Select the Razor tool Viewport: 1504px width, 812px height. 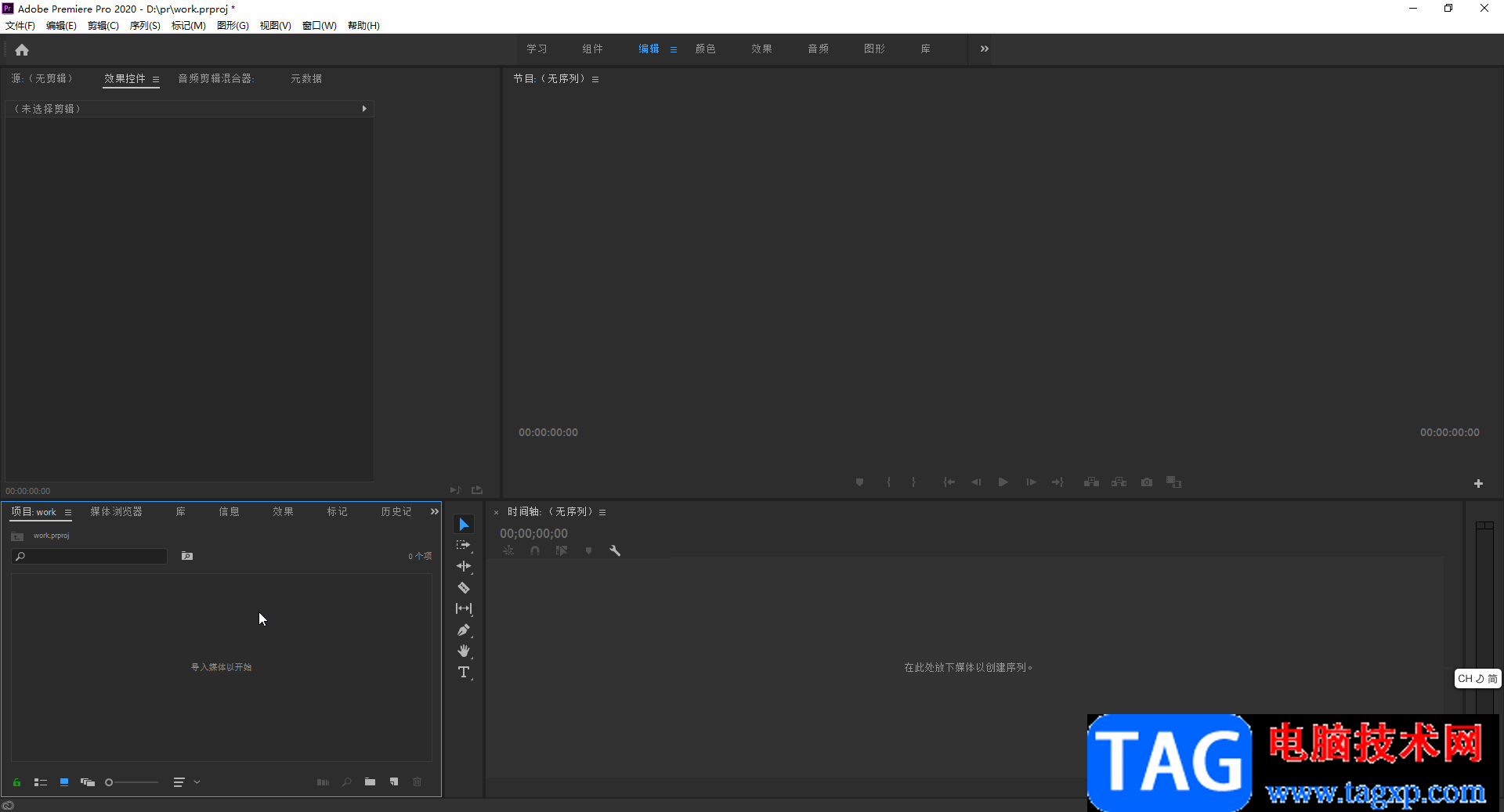pyautogui.click(x=464, y=587)
